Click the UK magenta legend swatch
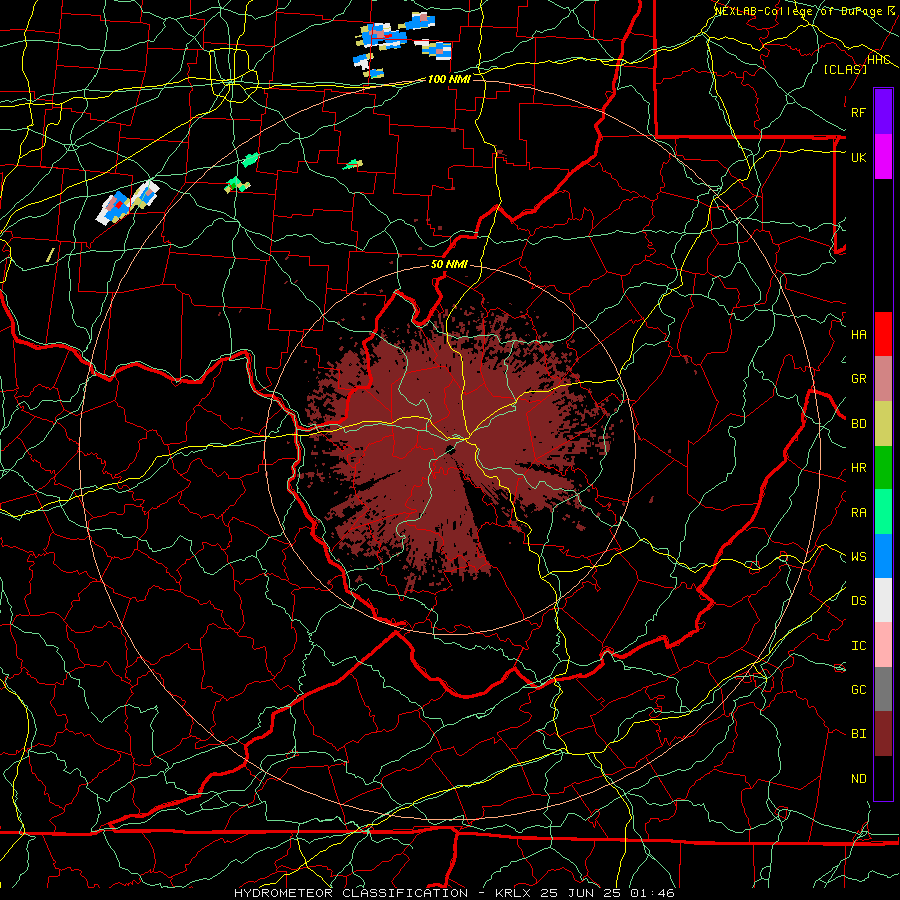Viewport: 900px width, 900px height. tap(883, 157)
